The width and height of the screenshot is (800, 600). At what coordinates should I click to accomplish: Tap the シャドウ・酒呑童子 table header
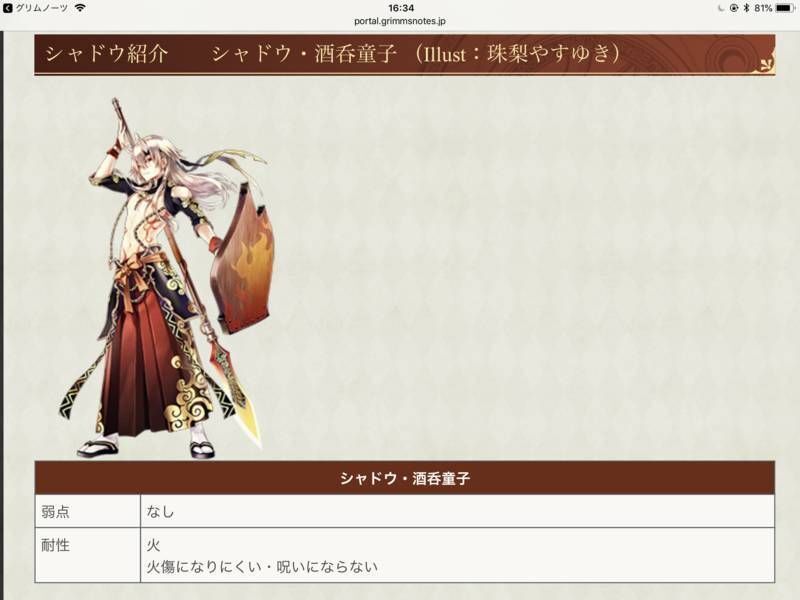(405, 478)
